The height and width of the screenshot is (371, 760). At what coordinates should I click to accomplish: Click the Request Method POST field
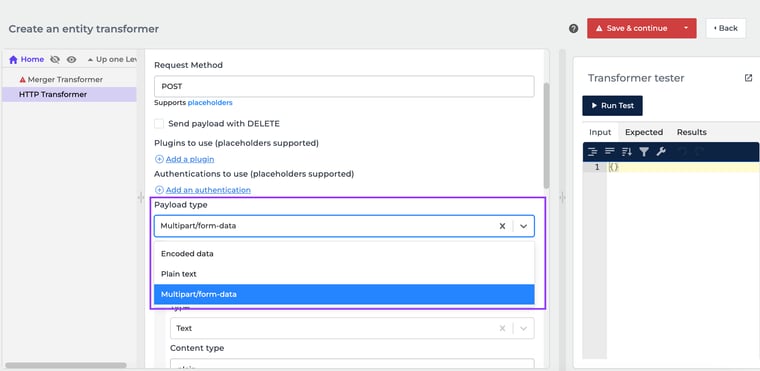coord(344,86)
